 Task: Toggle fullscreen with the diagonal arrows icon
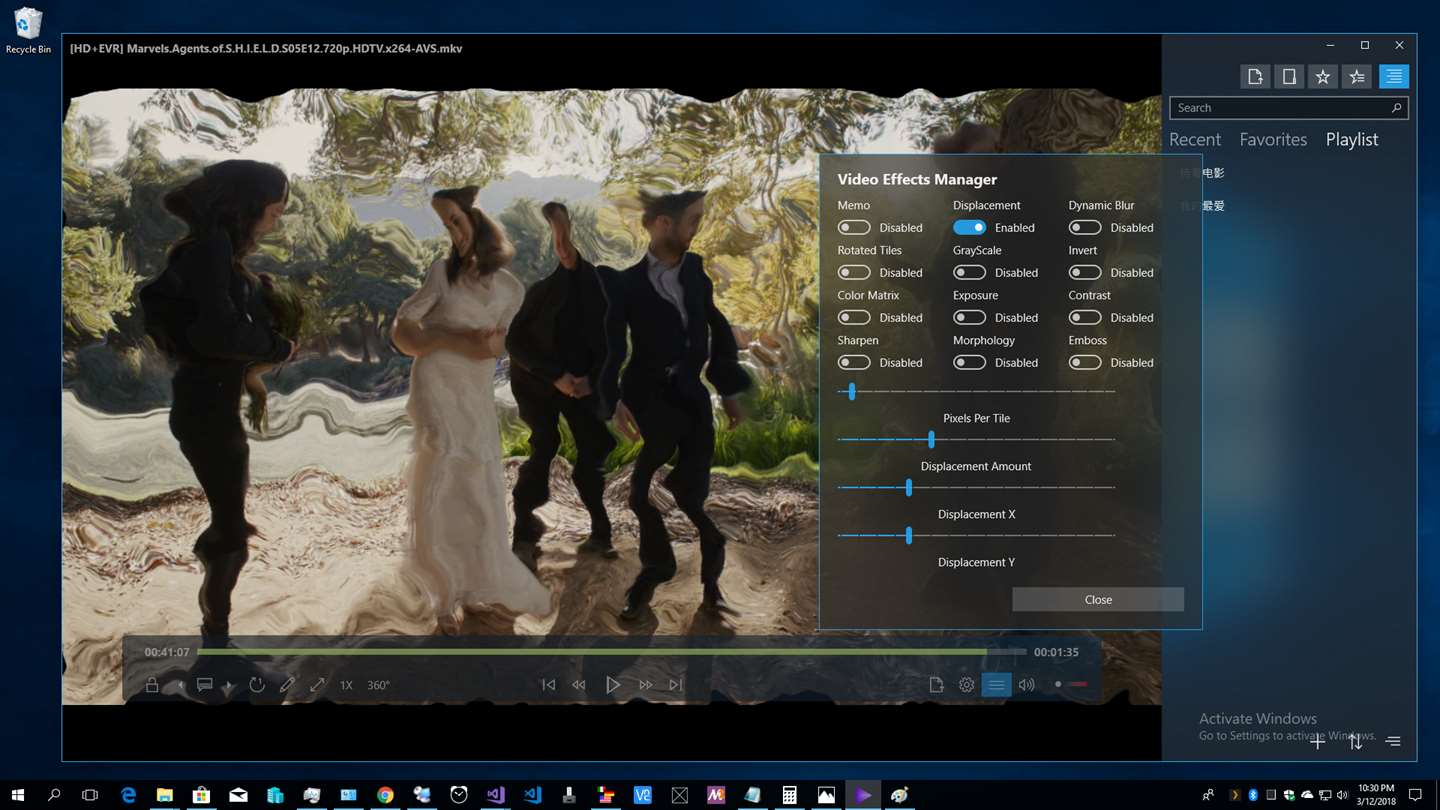317,685
